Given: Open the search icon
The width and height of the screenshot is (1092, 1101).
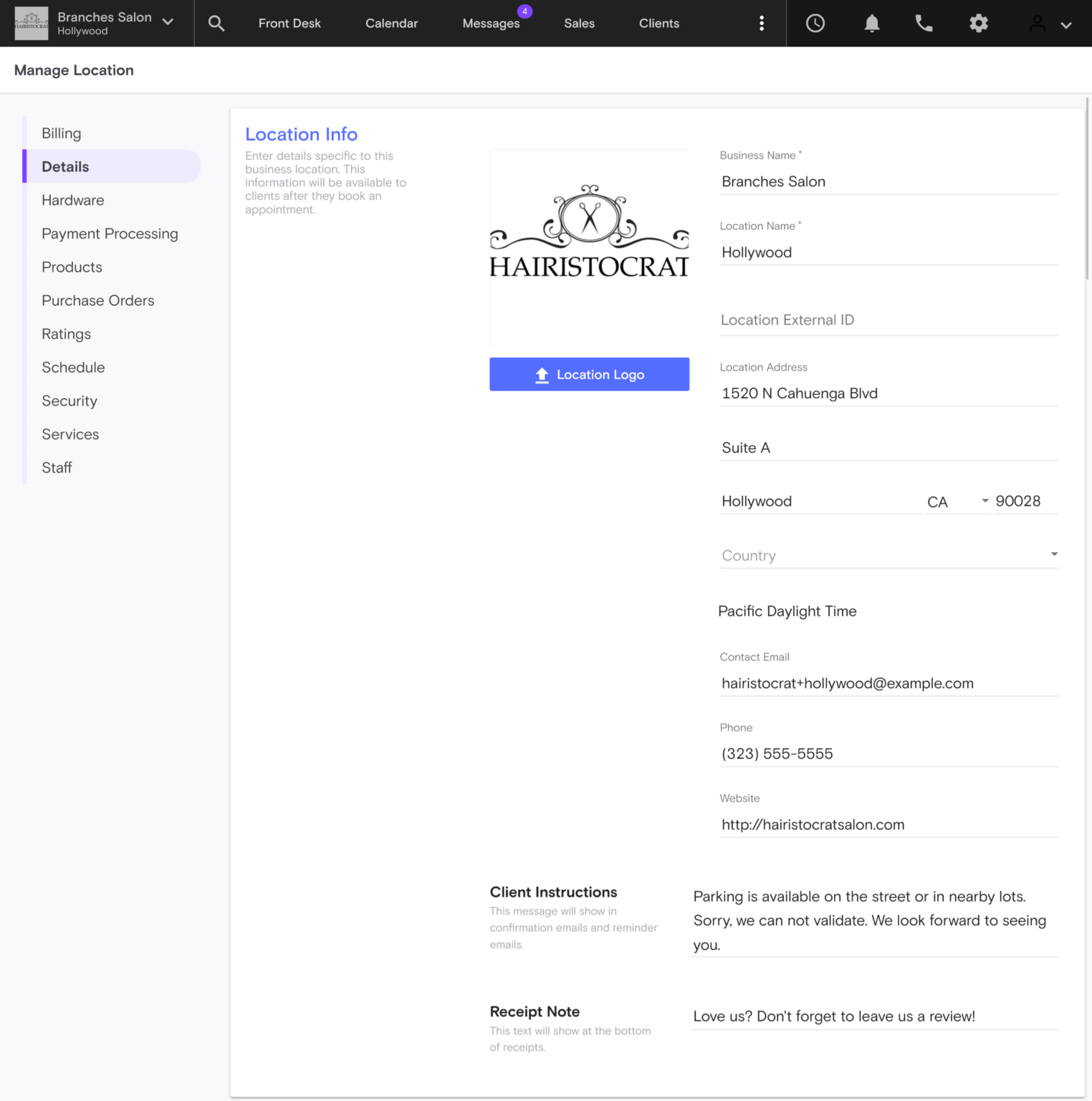Looking at the screenshot, I should tap(216, 23).
